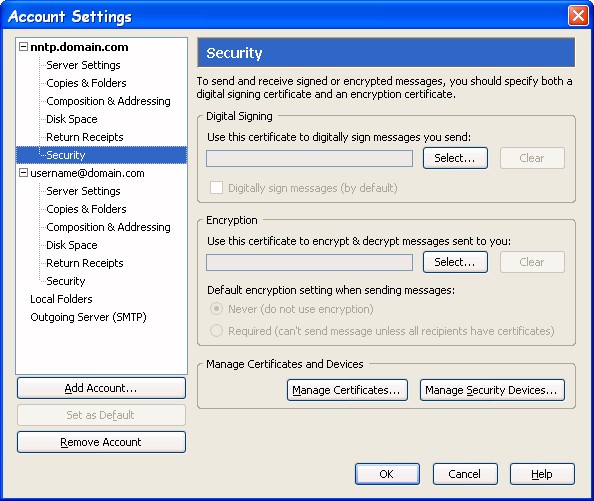
Task: Click the encryption certificate text field
Action: click(309, 262)
